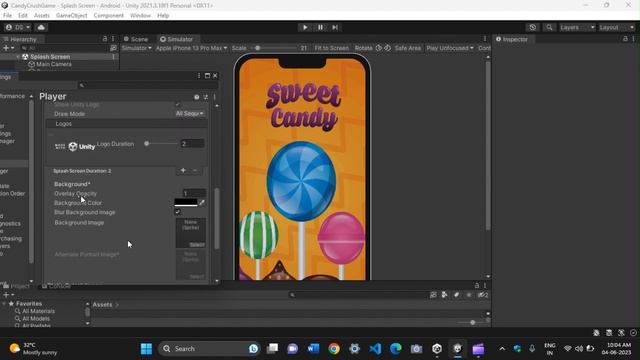This screenshot has height=360, width=640.
Task: Open the Window menu
Action: click(x=140, y=16)
